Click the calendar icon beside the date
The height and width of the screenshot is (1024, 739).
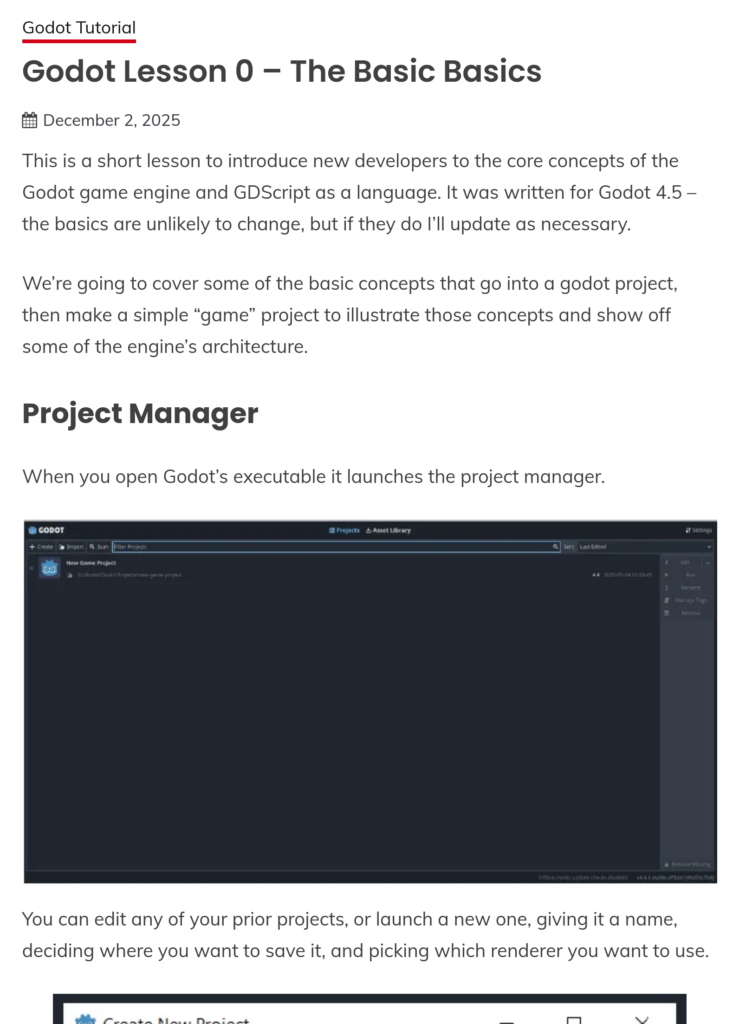(30, 121)
